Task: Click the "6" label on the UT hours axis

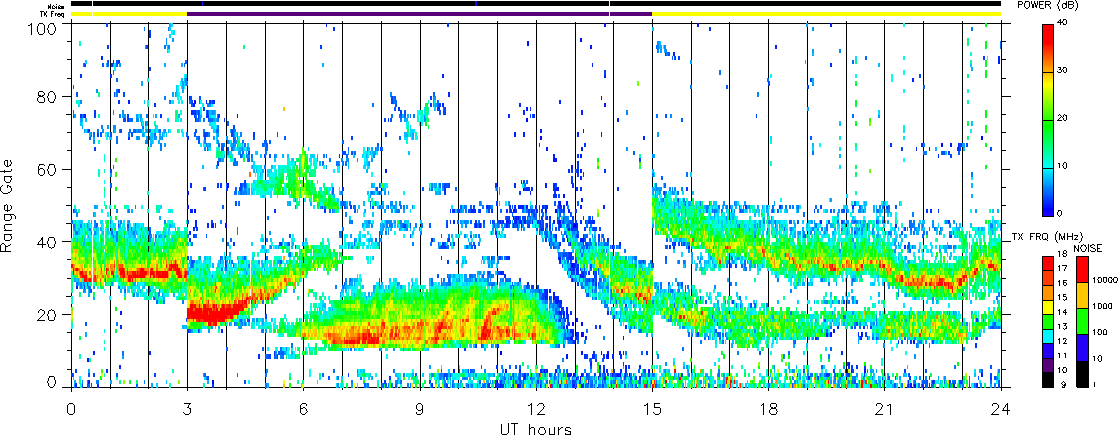Action: coord(304,409)
